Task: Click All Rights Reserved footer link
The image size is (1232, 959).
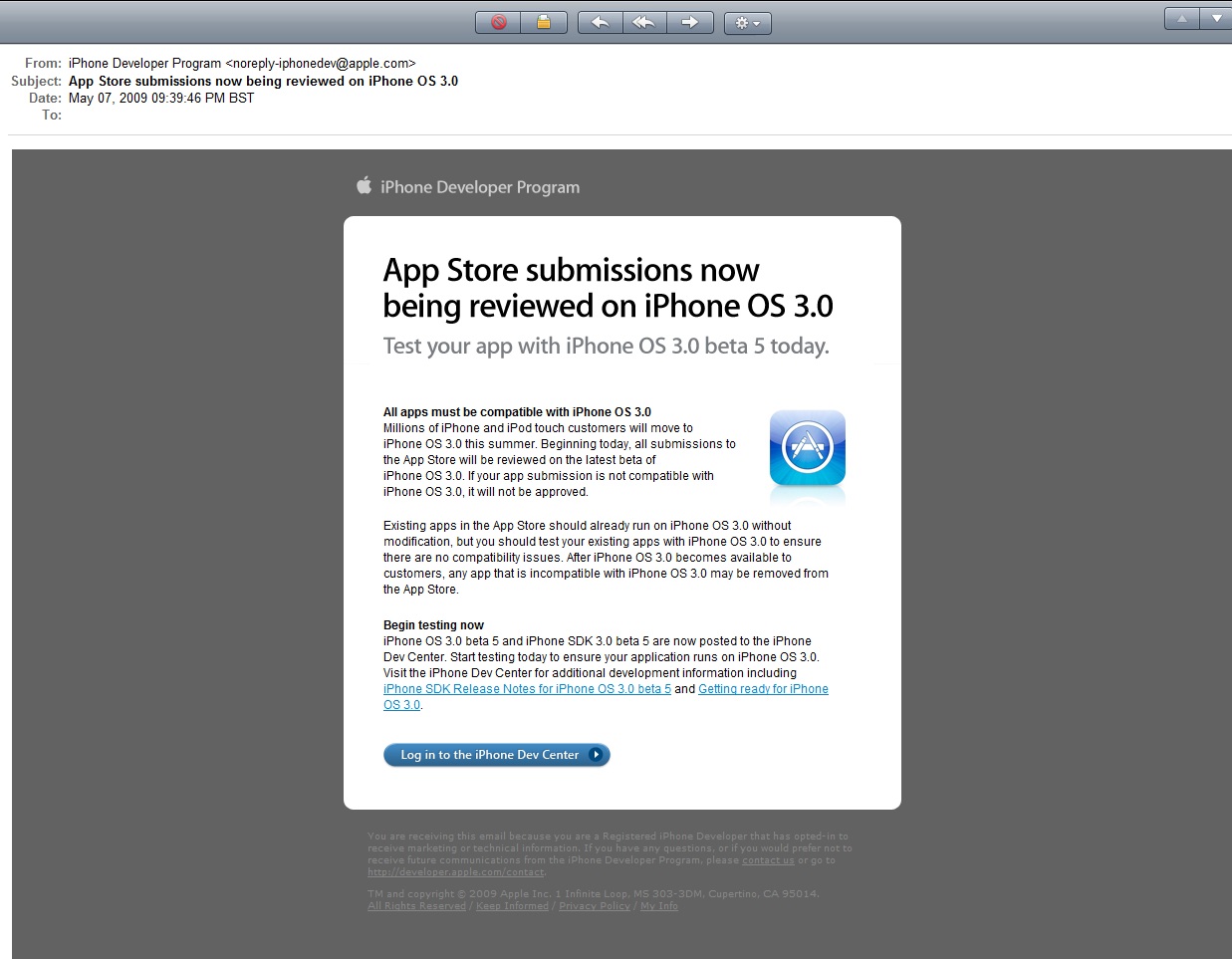Action: click(x=416, y=906)
